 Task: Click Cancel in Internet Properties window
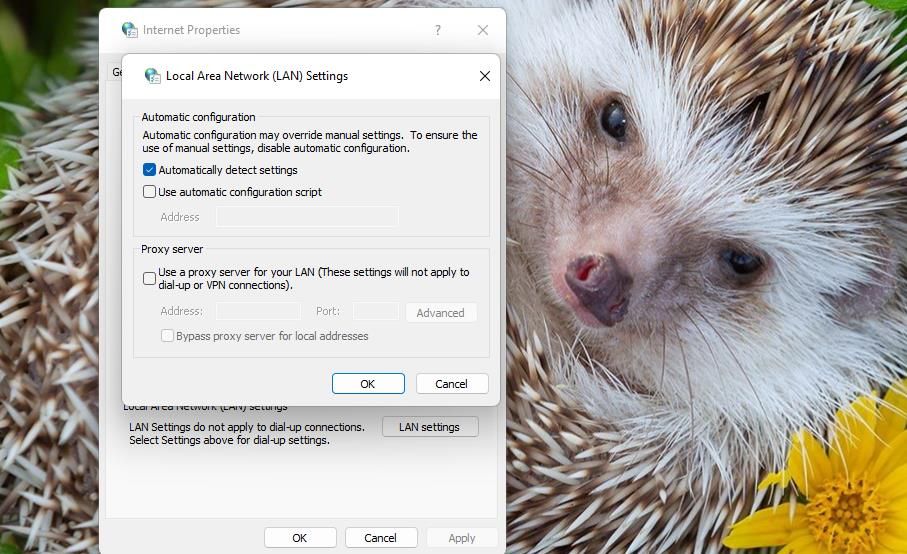[x=380, y=538]
